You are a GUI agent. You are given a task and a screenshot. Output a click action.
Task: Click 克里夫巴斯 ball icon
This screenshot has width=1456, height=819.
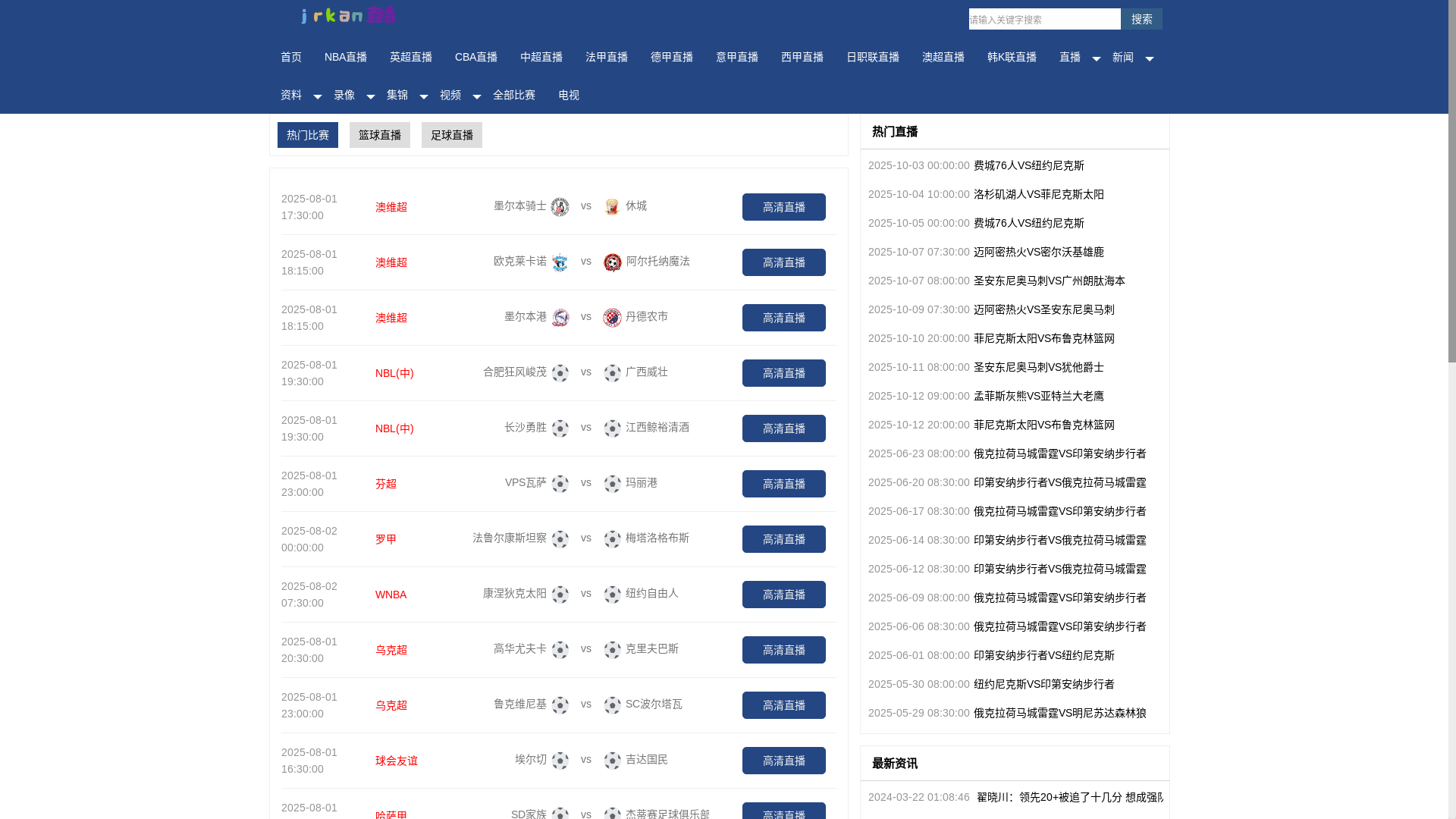[613, 650]
